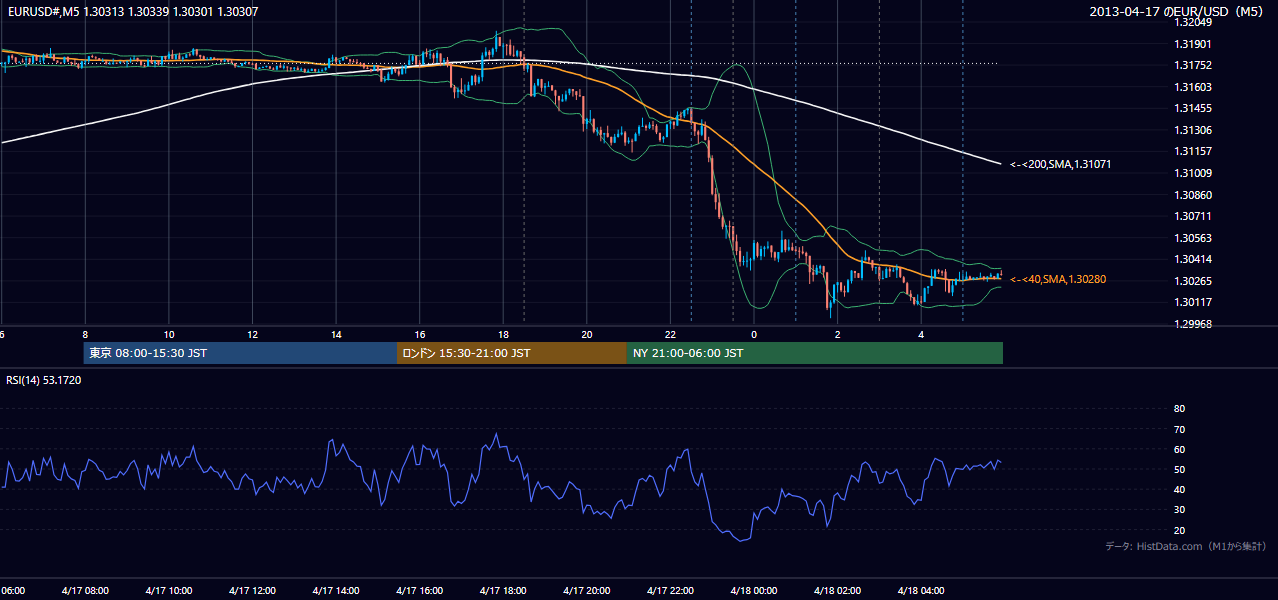Viewport: 1278px width, 600px height.
Task: Click price axis value 1.30563
Action: (x=1192, y=238)
